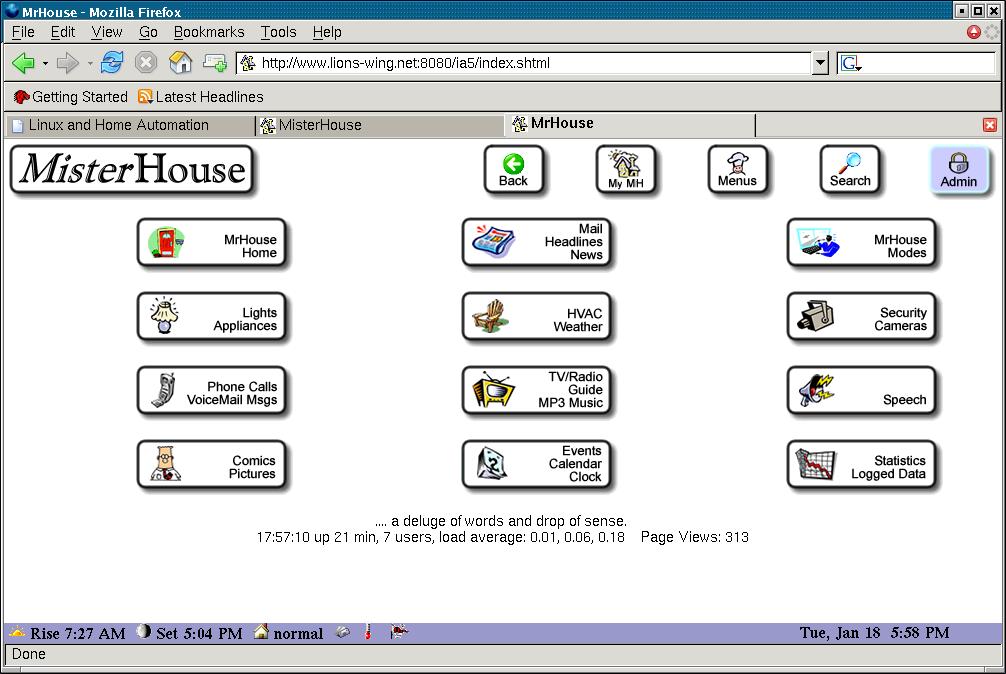Viewport: 1006px width, 674px height.
Task: Expand the URL bar history dropdown
Action: [x=820, y=63]
